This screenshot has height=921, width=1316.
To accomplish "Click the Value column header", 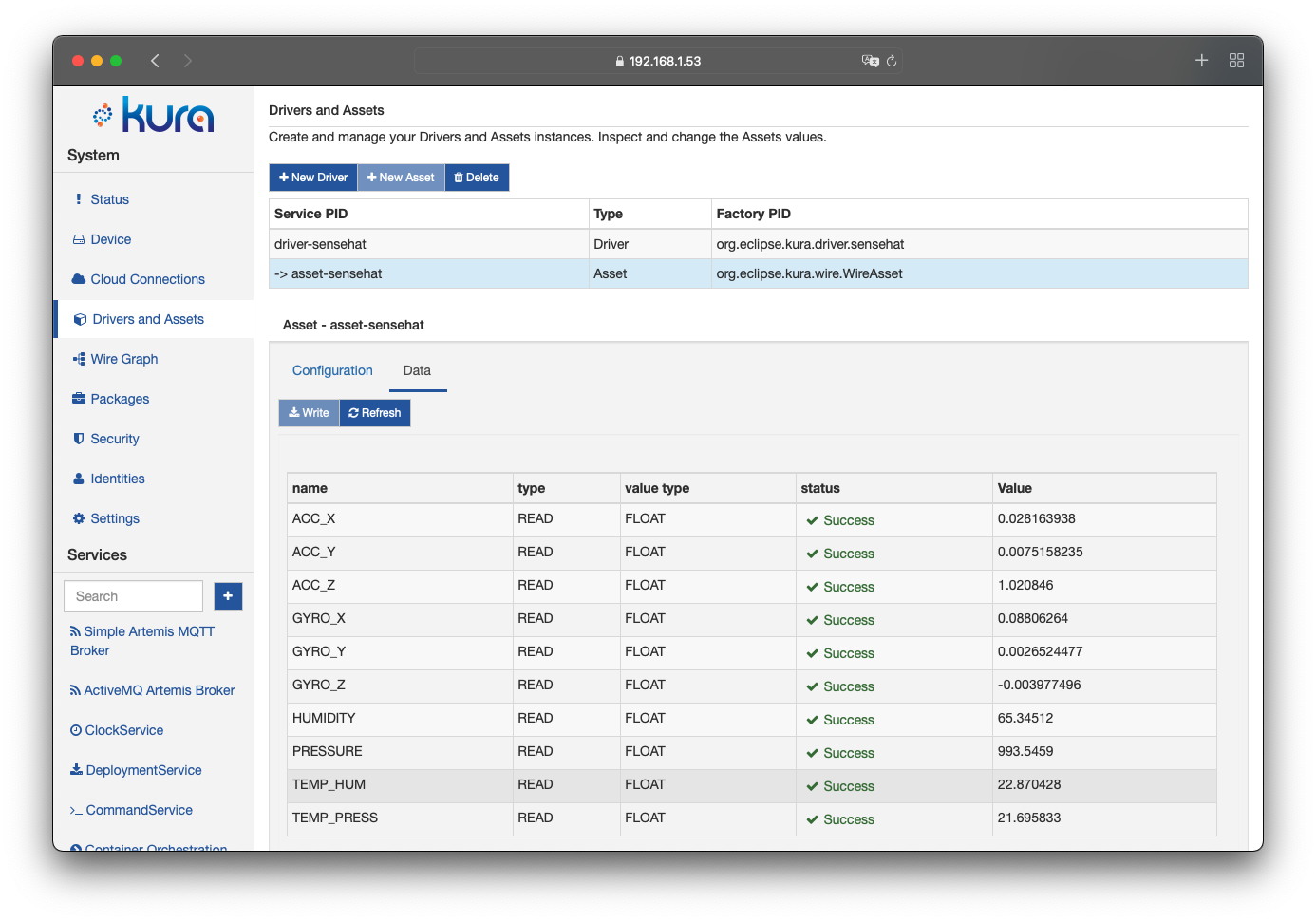I will (1014, 488).
